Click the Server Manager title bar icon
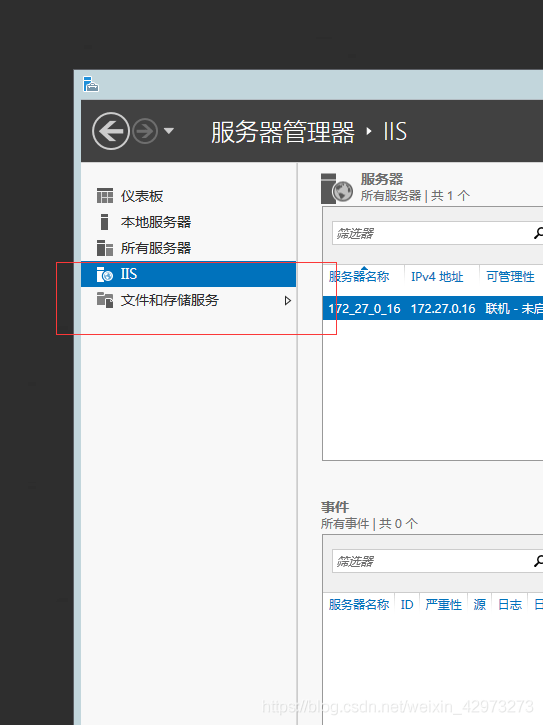This screenshot has height=725, width=543. [91, 84]
